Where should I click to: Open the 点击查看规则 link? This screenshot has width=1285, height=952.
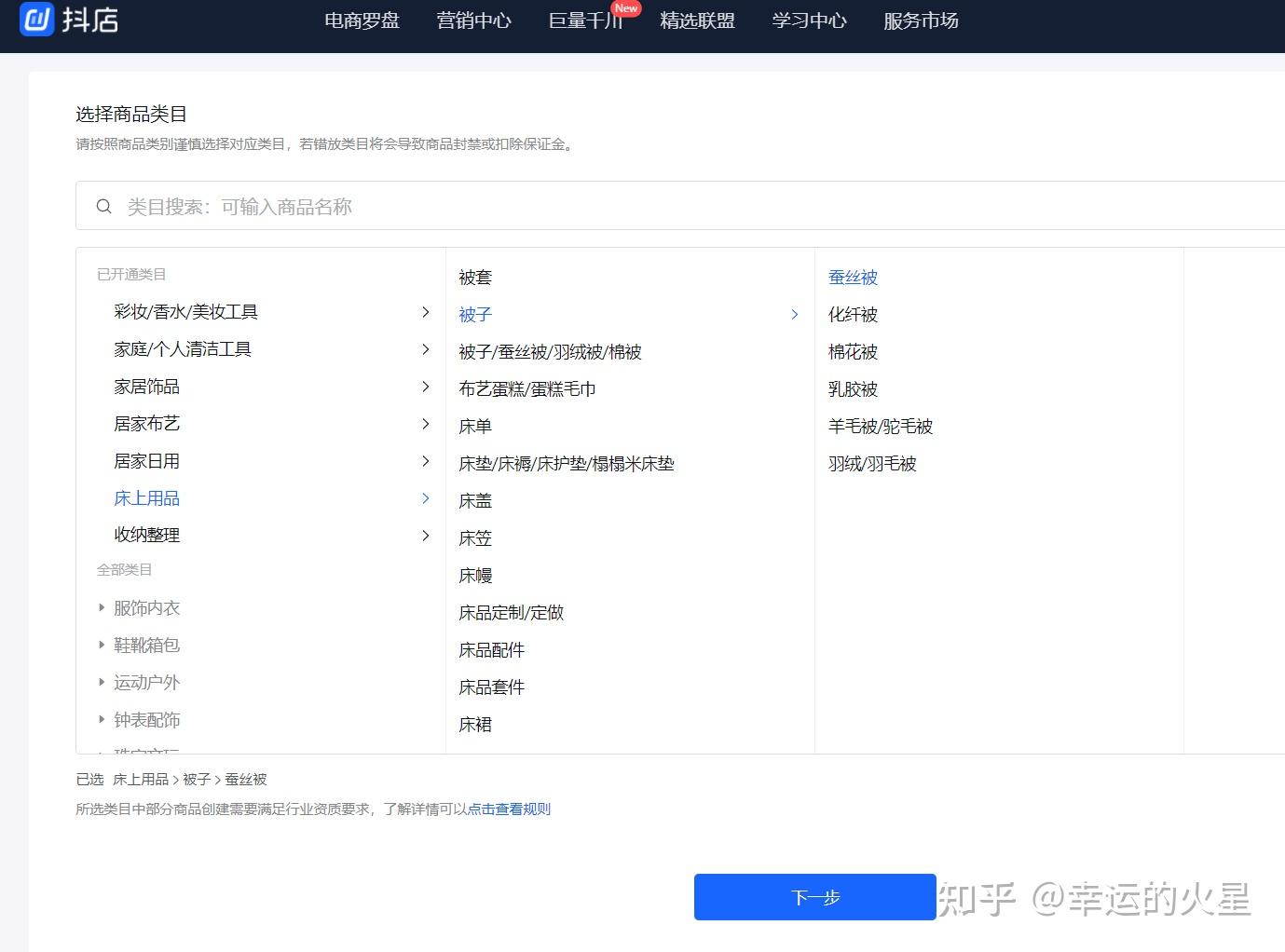pyautogui.click(x=509, y=809)
